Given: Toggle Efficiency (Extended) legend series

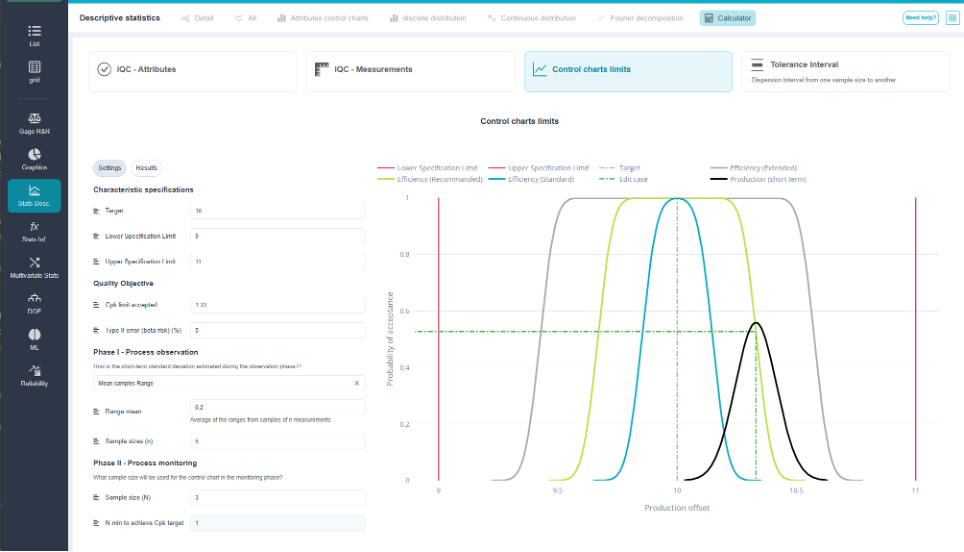Looking at the screenshot, I should [x=754, y=168].
